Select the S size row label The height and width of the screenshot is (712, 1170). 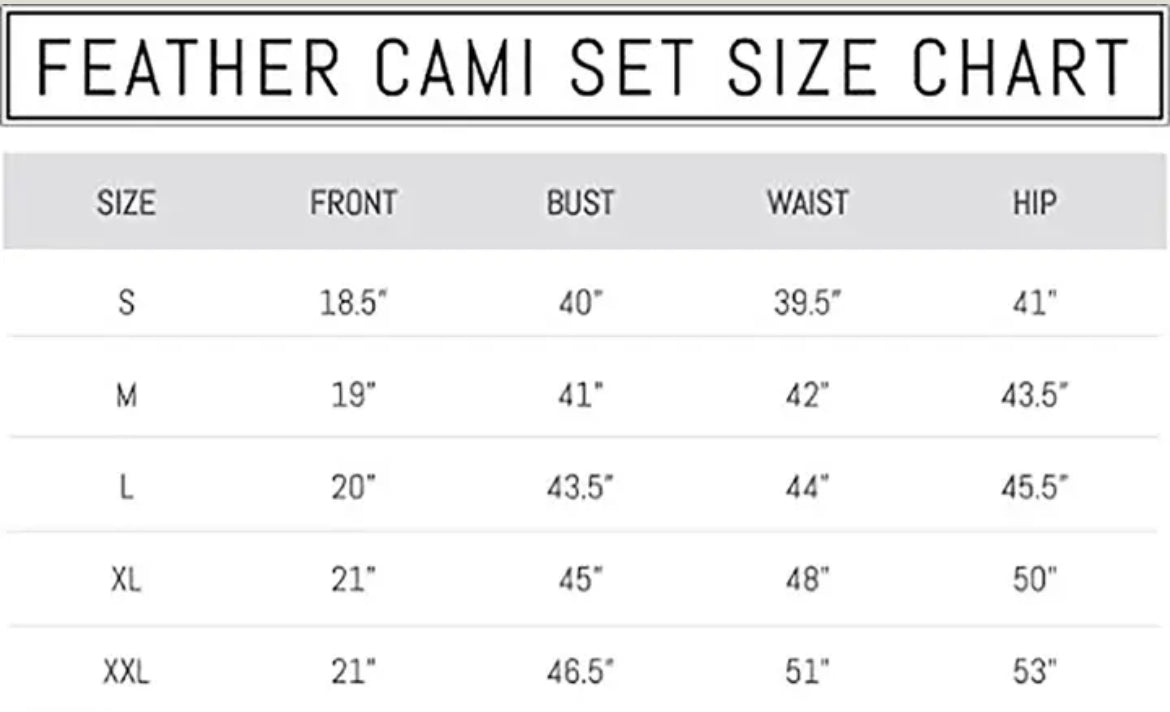tap(126, 302)
